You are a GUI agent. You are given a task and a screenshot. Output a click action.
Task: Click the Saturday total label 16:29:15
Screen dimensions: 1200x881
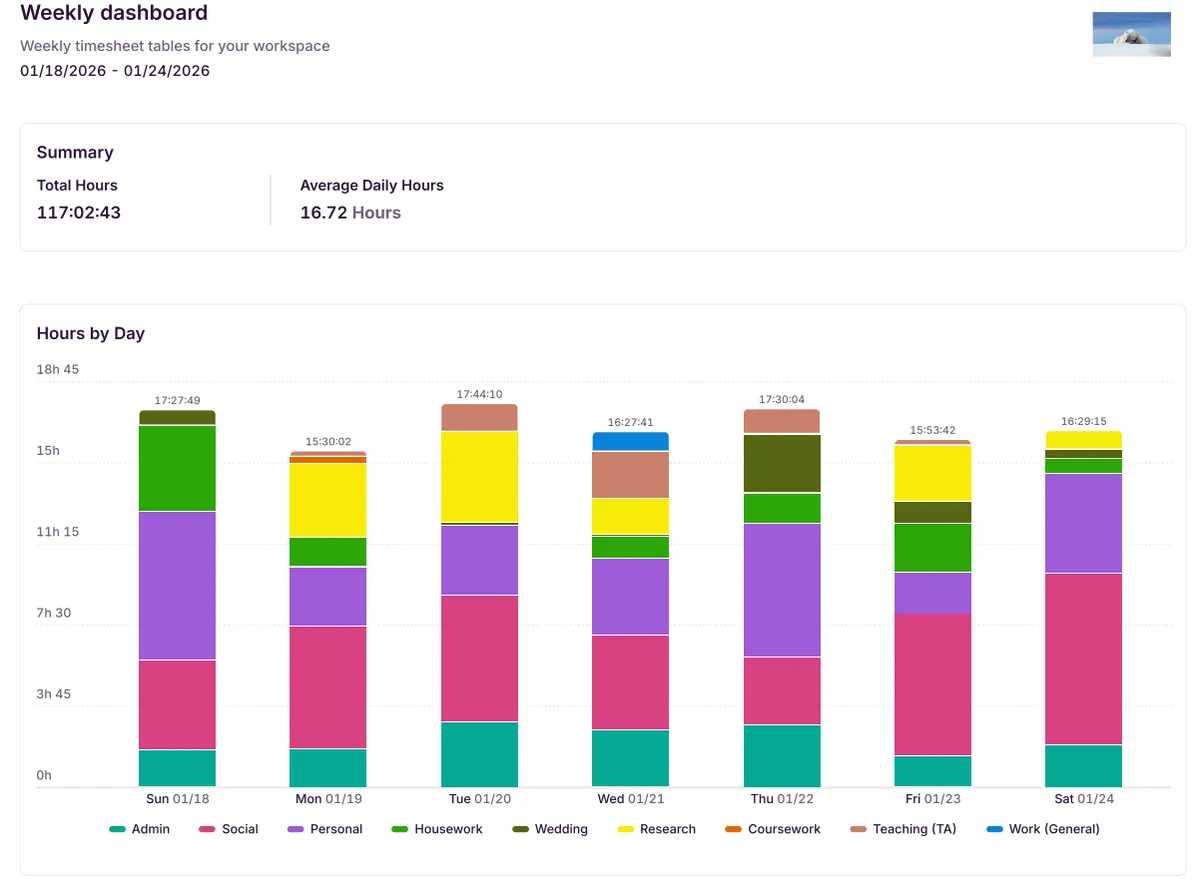point(1084,421)
